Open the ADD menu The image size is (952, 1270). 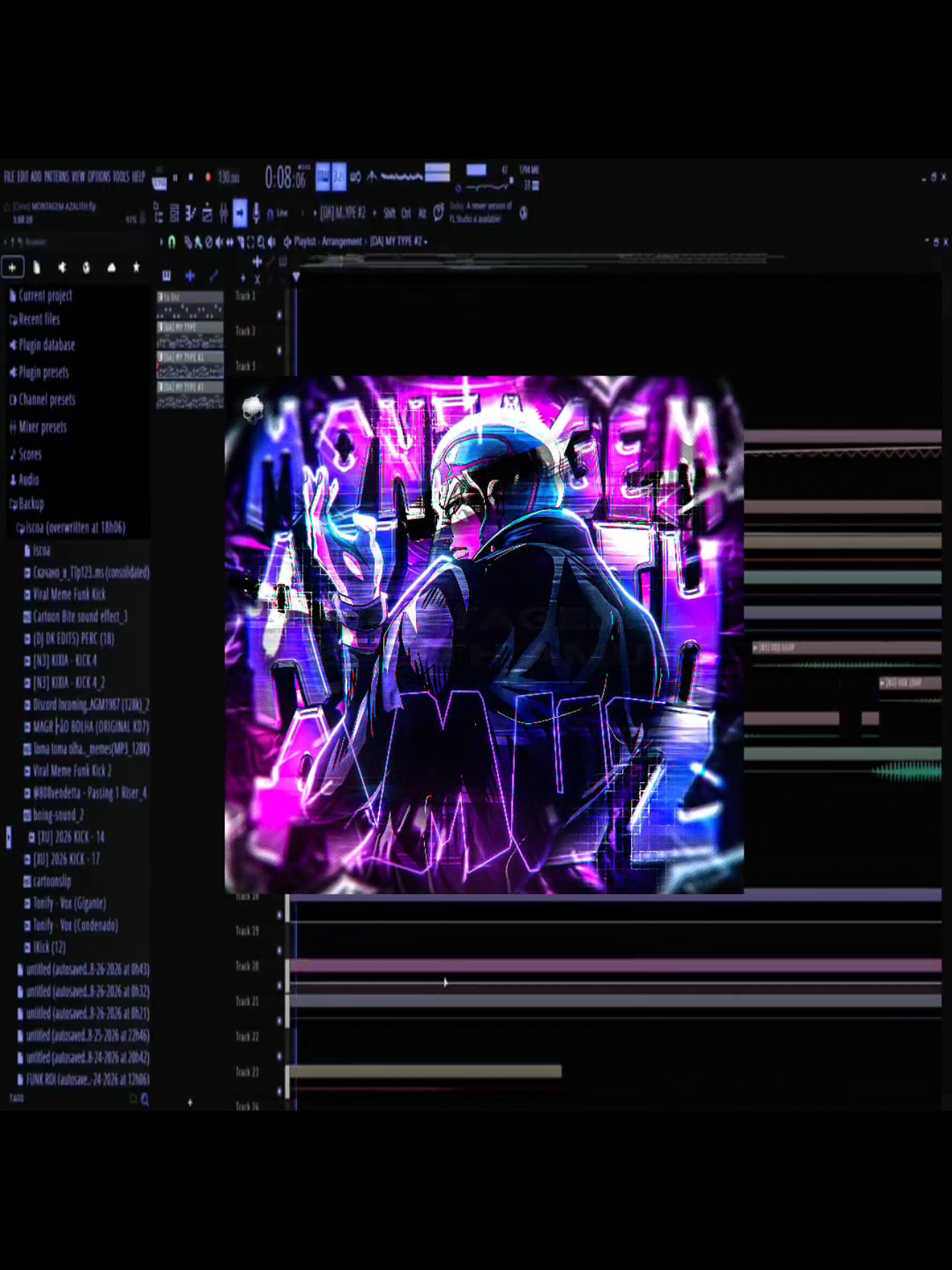(36, 177)
